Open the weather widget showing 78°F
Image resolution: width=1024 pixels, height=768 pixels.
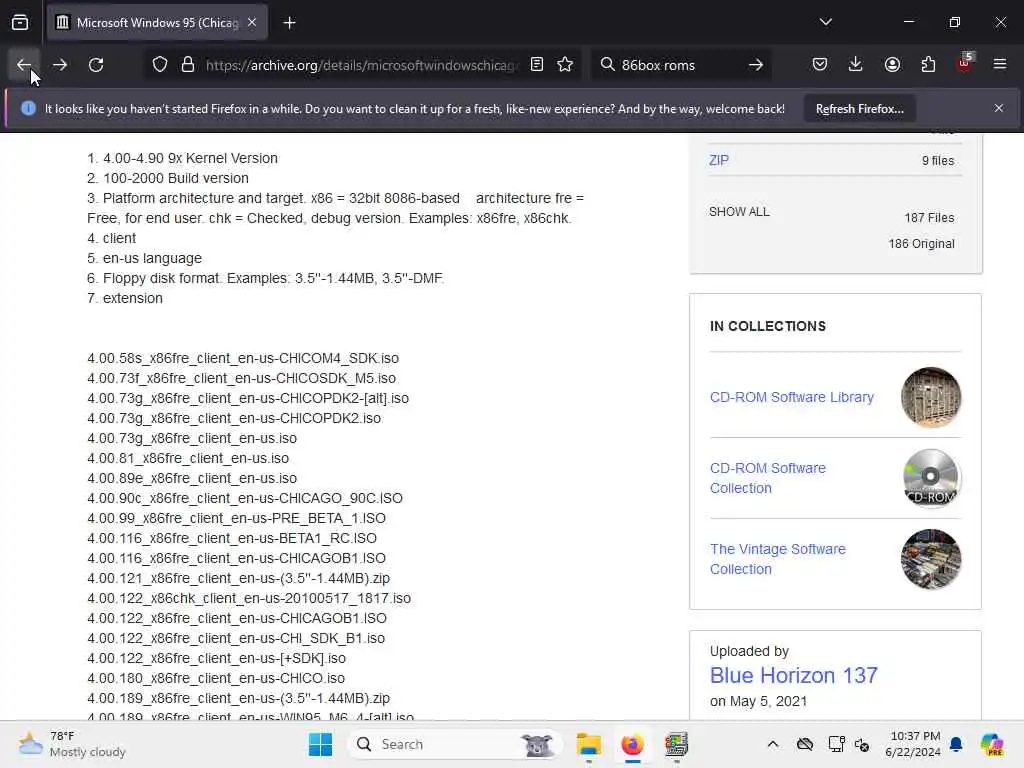(x=72, y=744)
